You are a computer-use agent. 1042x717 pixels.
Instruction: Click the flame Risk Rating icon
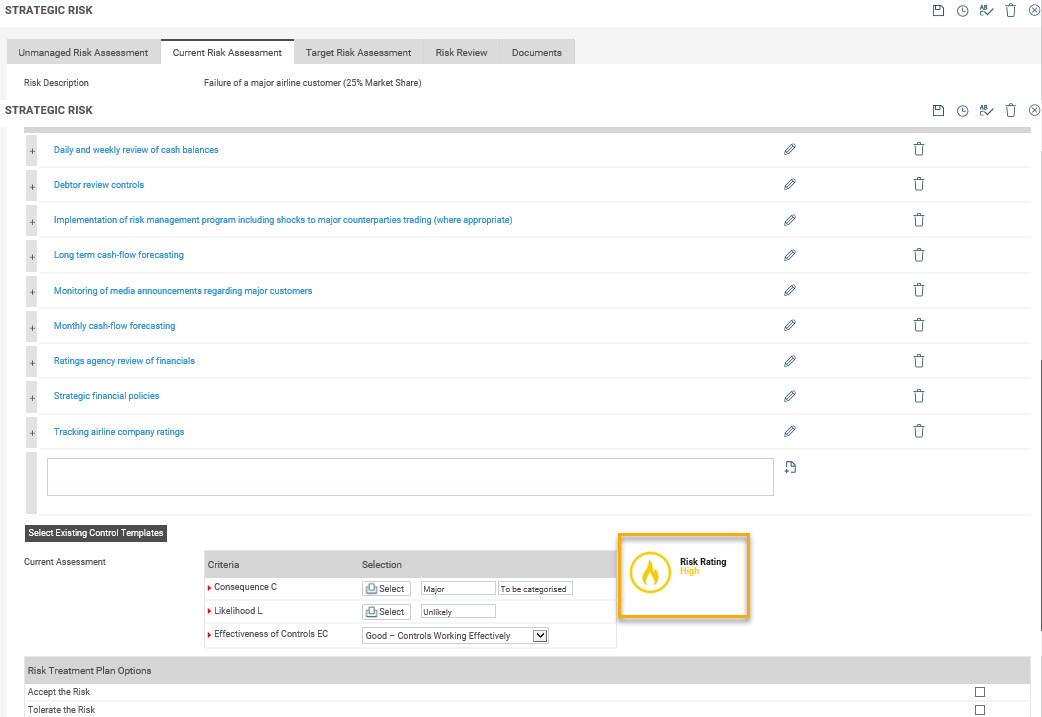650,574
